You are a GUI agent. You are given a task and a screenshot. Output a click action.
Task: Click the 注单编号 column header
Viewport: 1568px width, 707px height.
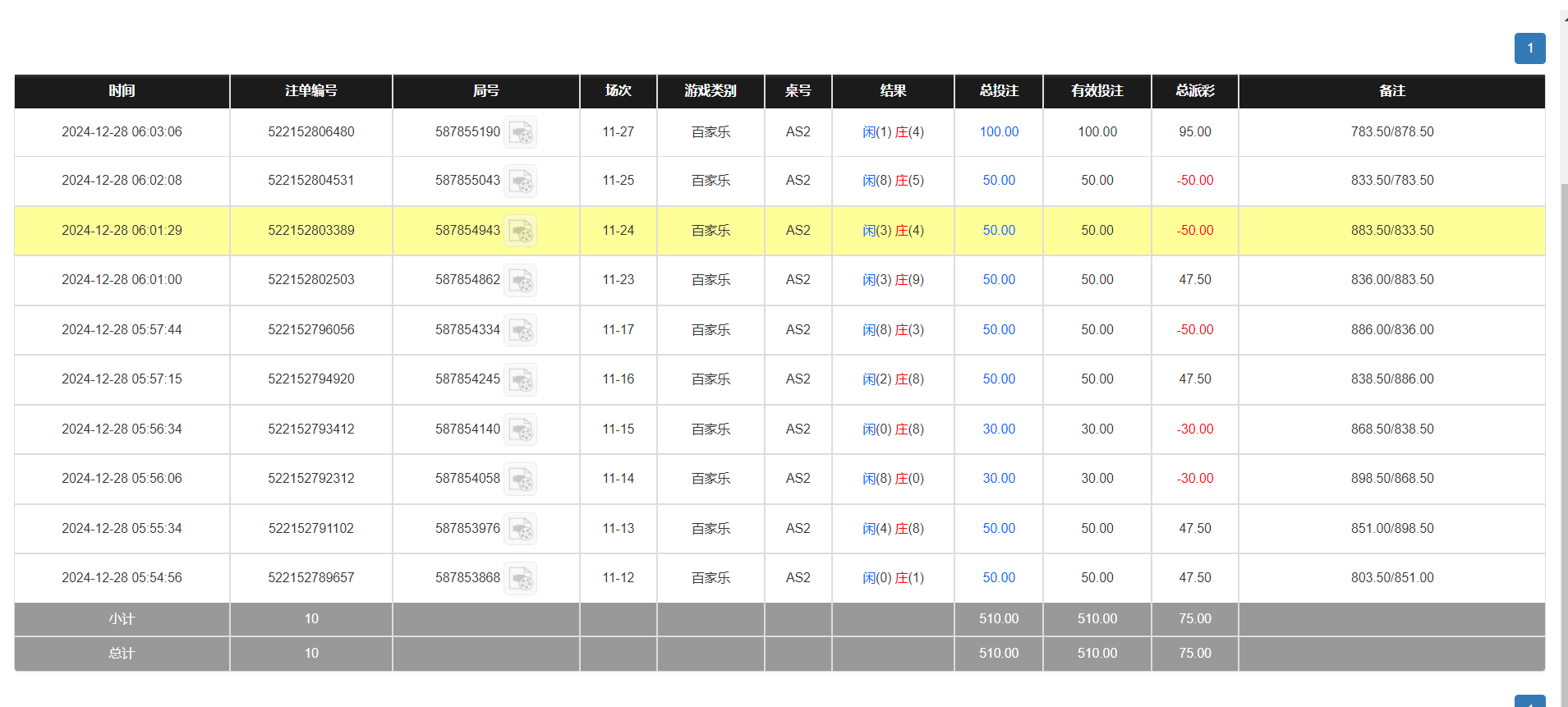click(x=310, y=91)
